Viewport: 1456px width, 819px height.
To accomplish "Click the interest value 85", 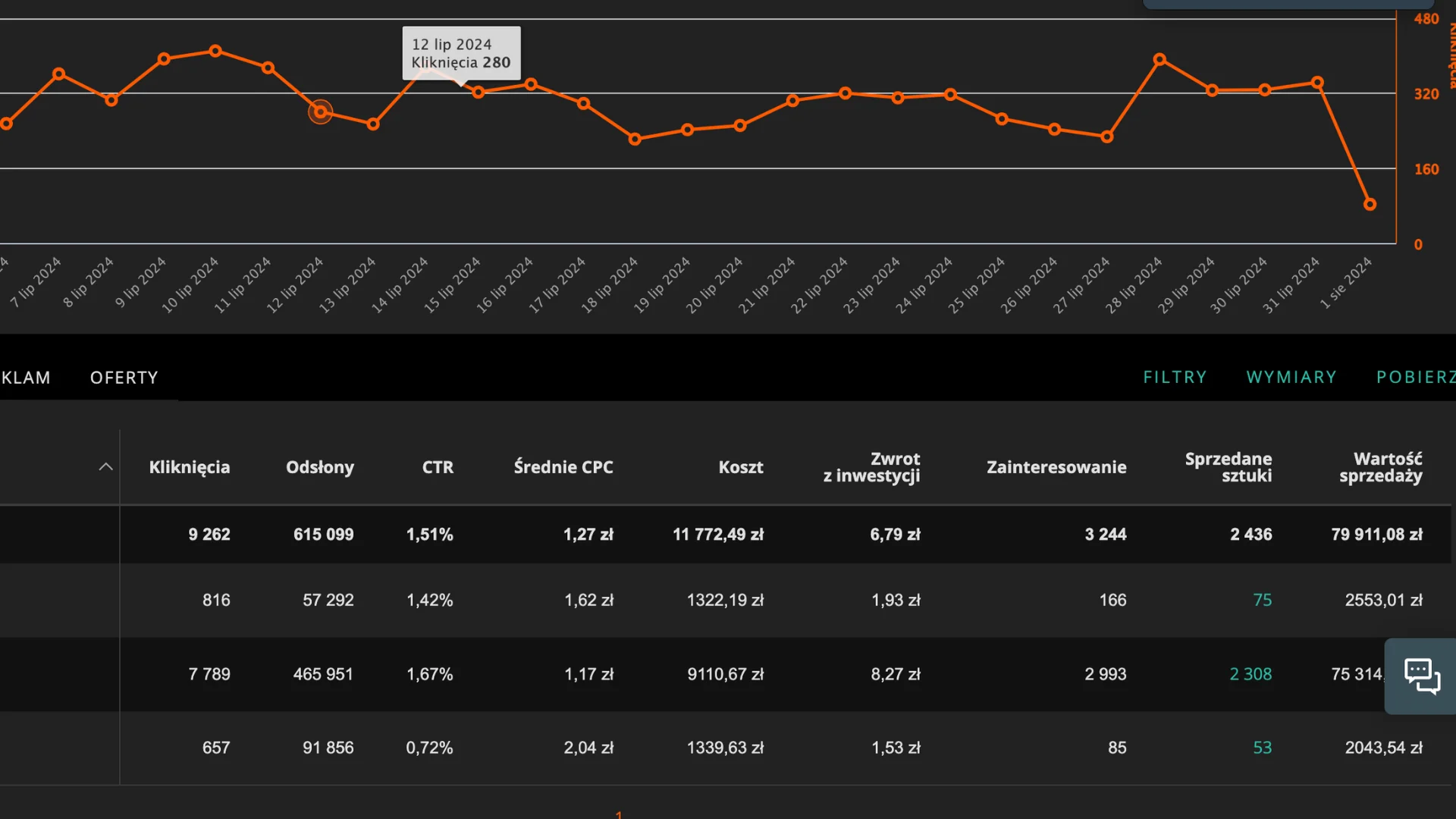I will 1117,748.
